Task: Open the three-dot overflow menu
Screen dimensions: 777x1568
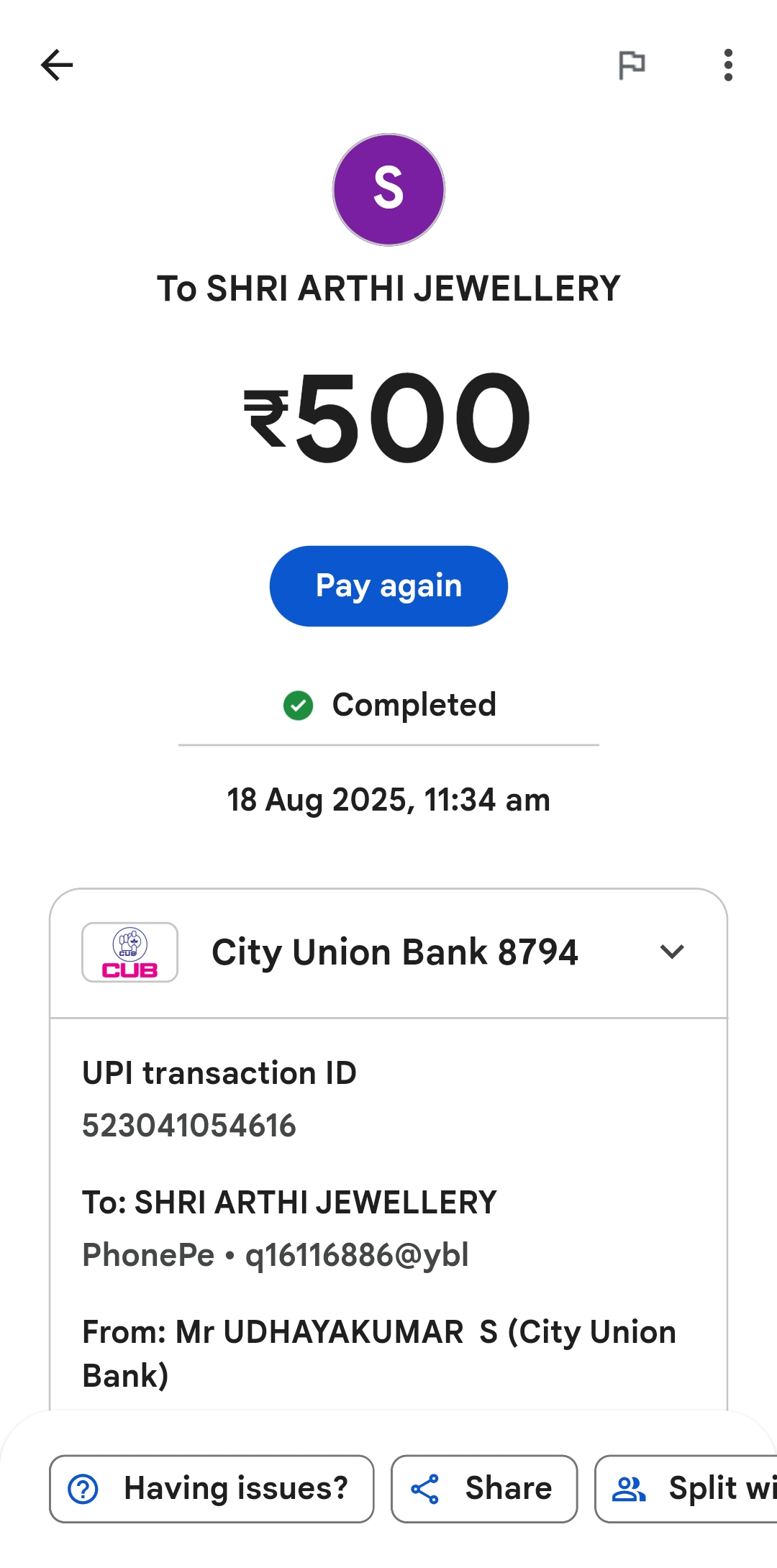Action: coord(728,65)
